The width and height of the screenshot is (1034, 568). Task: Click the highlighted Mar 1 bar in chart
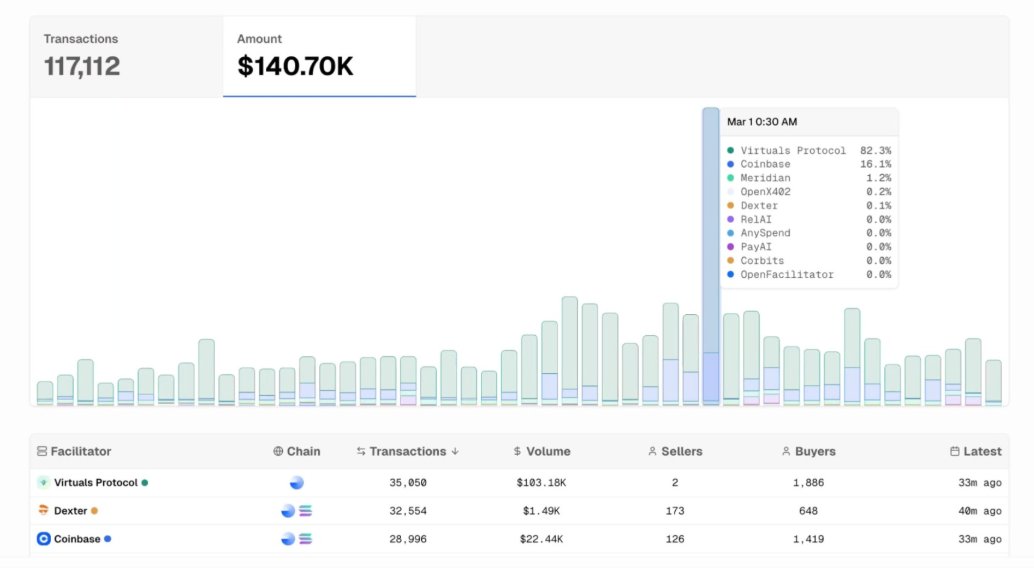710,300
